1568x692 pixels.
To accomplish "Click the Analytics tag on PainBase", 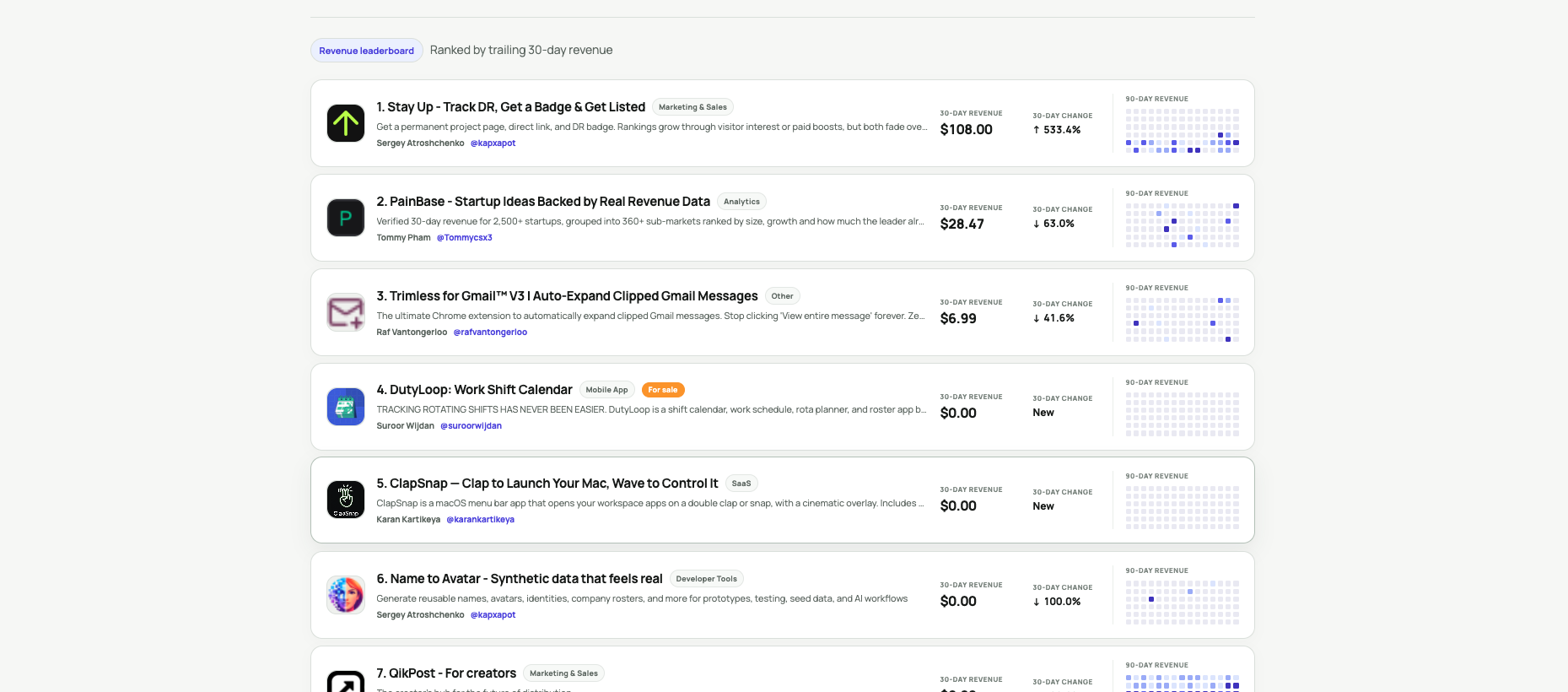I will [741, 202].
